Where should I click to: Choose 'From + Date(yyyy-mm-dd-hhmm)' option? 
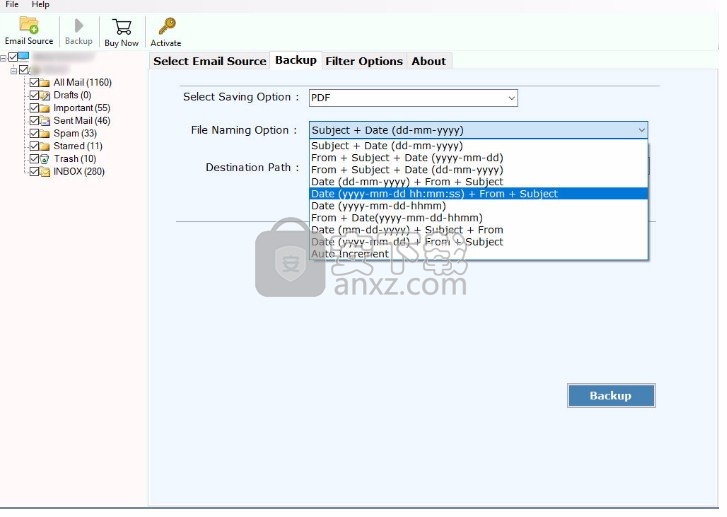click(478, 218)
